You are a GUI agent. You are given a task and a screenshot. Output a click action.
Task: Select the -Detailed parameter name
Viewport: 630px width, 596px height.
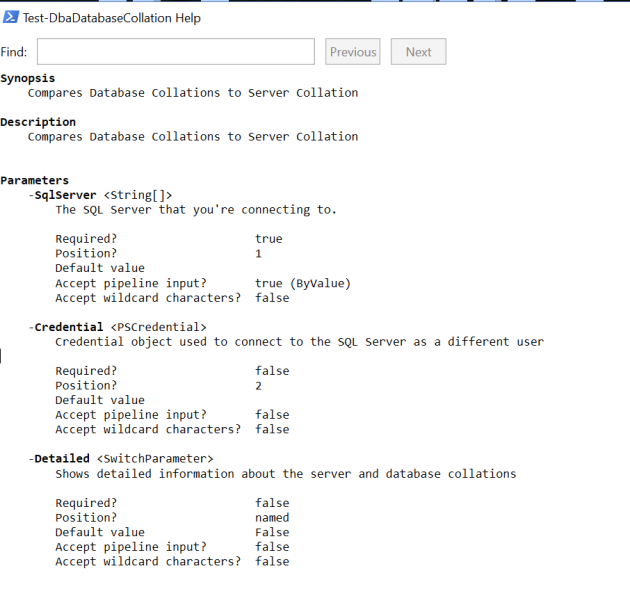click(59, 459)
